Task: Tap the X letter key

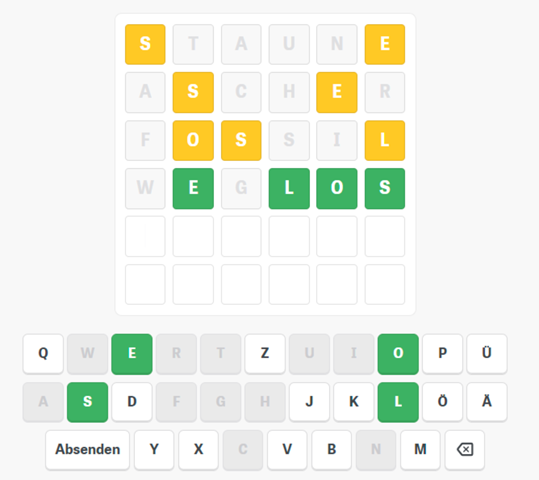Action: (198, 449)
